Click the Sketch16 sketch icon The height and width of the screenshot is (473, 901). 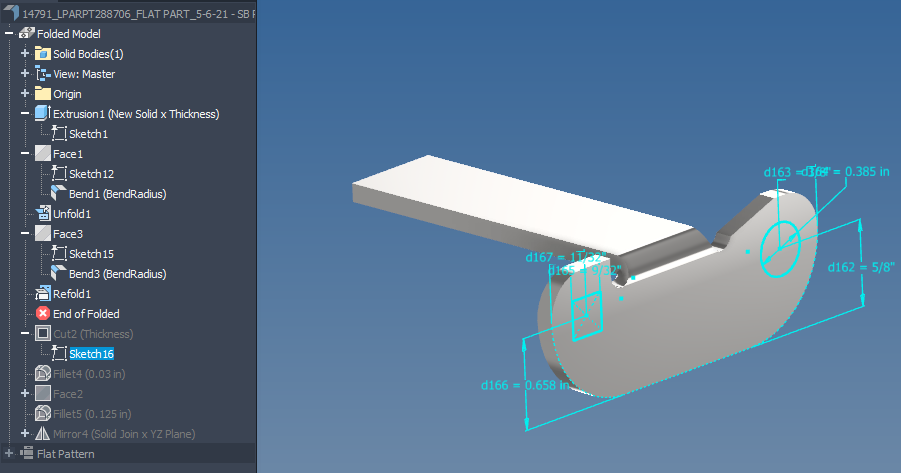coord(59,353)
